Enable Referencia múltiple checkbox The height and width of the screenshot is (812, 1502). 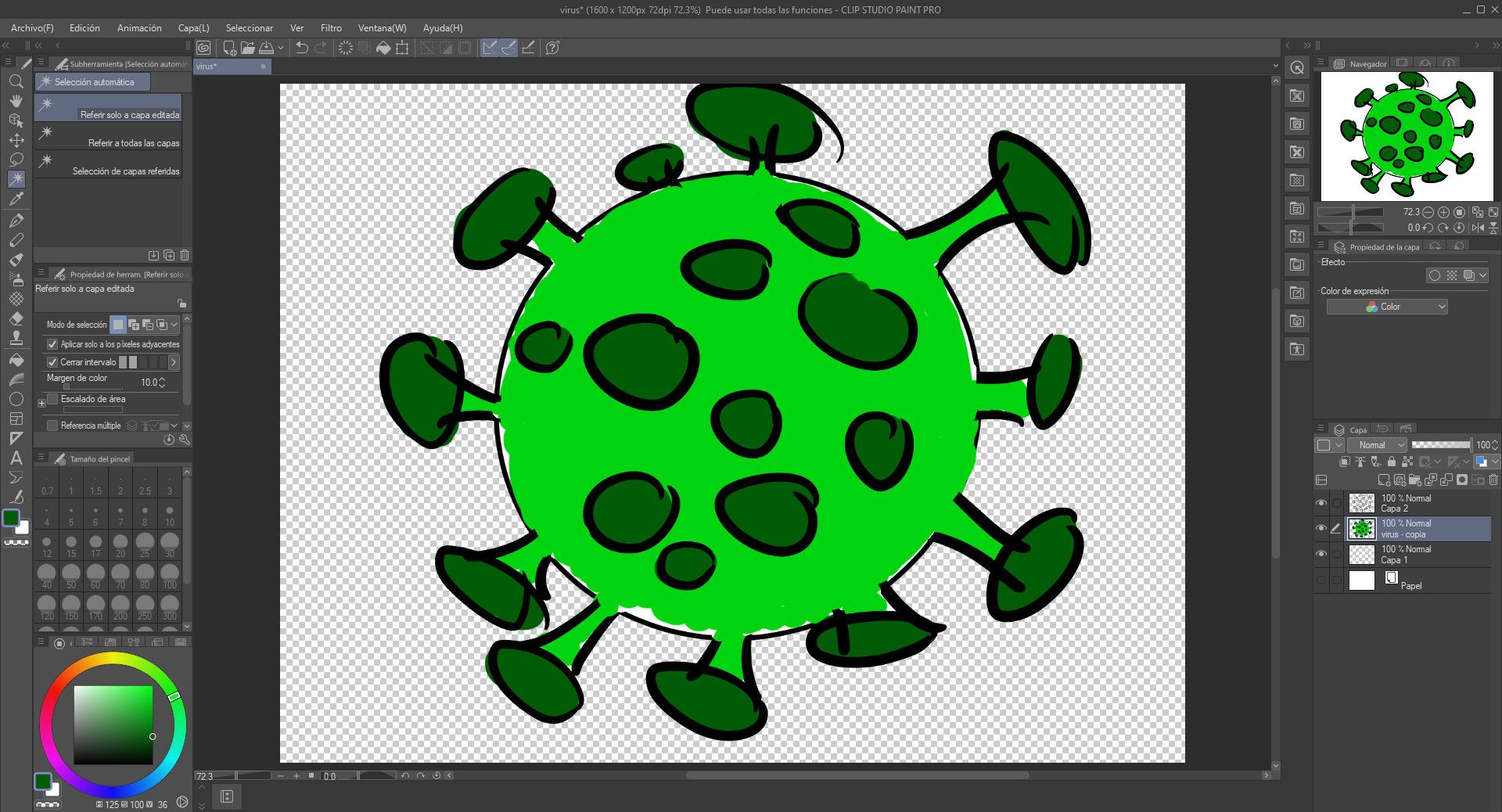(52, 426)
